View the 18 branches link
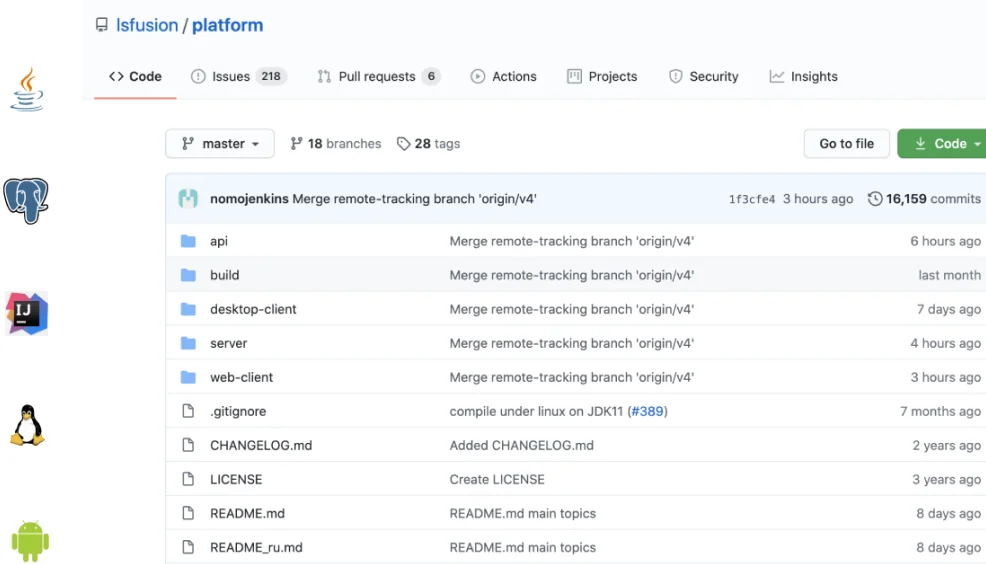 point(336,143)
